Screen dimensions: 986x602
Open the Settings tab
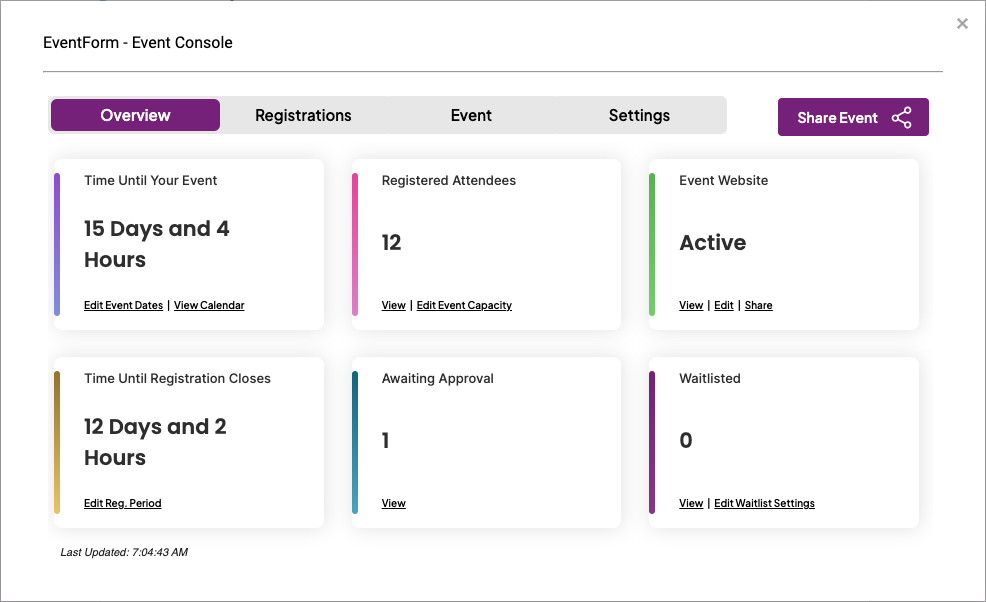coord(639,115)
